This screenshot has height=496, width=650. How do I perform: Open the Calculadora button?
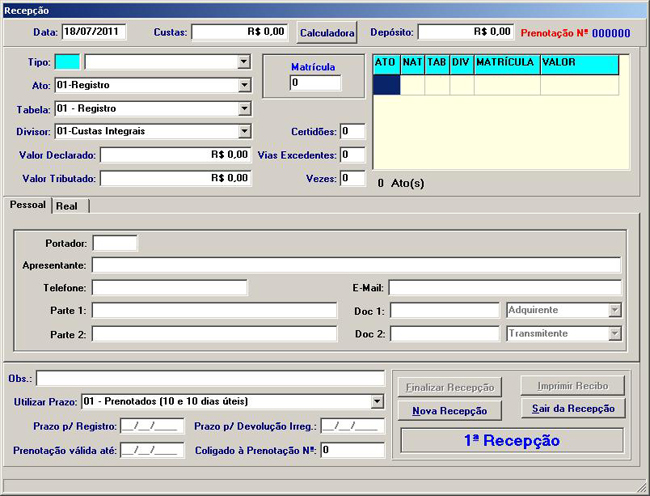(327, 33)
